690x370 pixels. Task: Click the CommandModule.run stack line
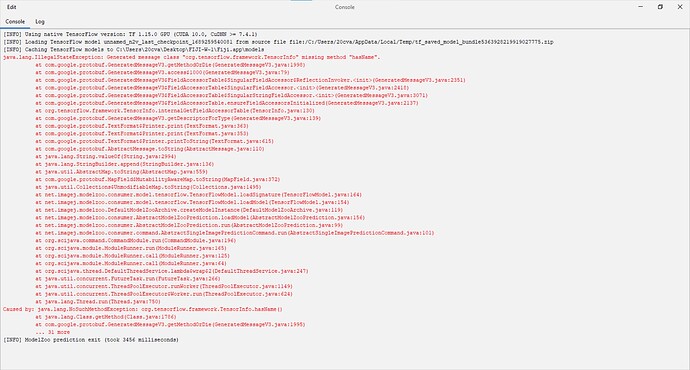[x=136, y=240]
